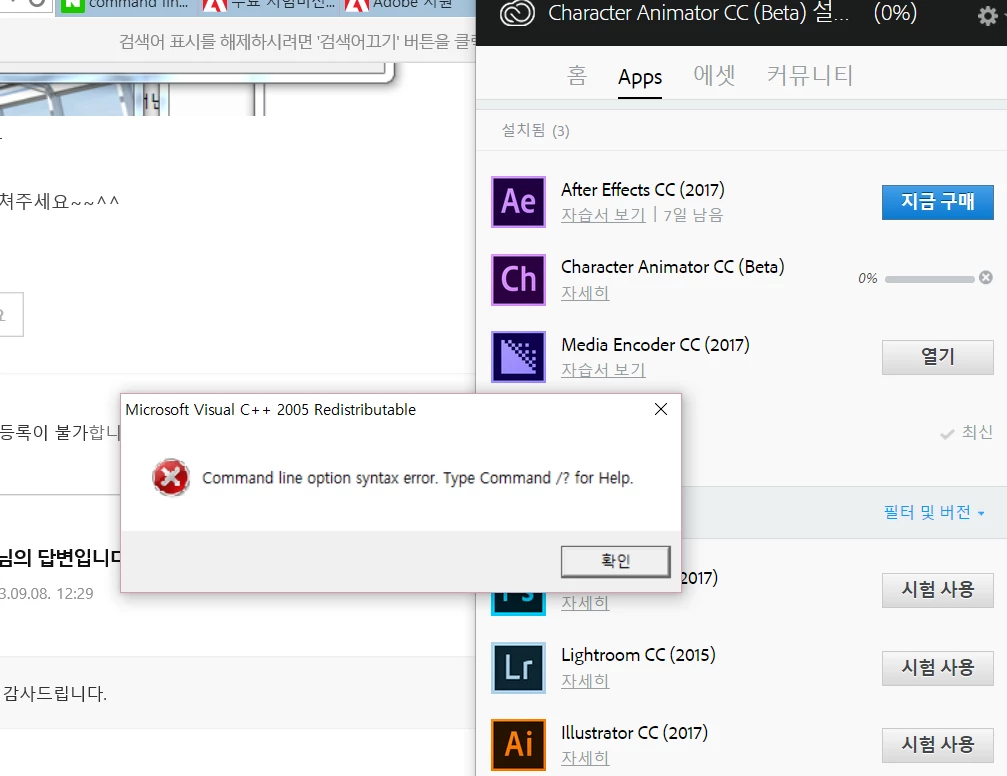
Task: Click the '7일 남음' trial text
Action: click(693, 215)
